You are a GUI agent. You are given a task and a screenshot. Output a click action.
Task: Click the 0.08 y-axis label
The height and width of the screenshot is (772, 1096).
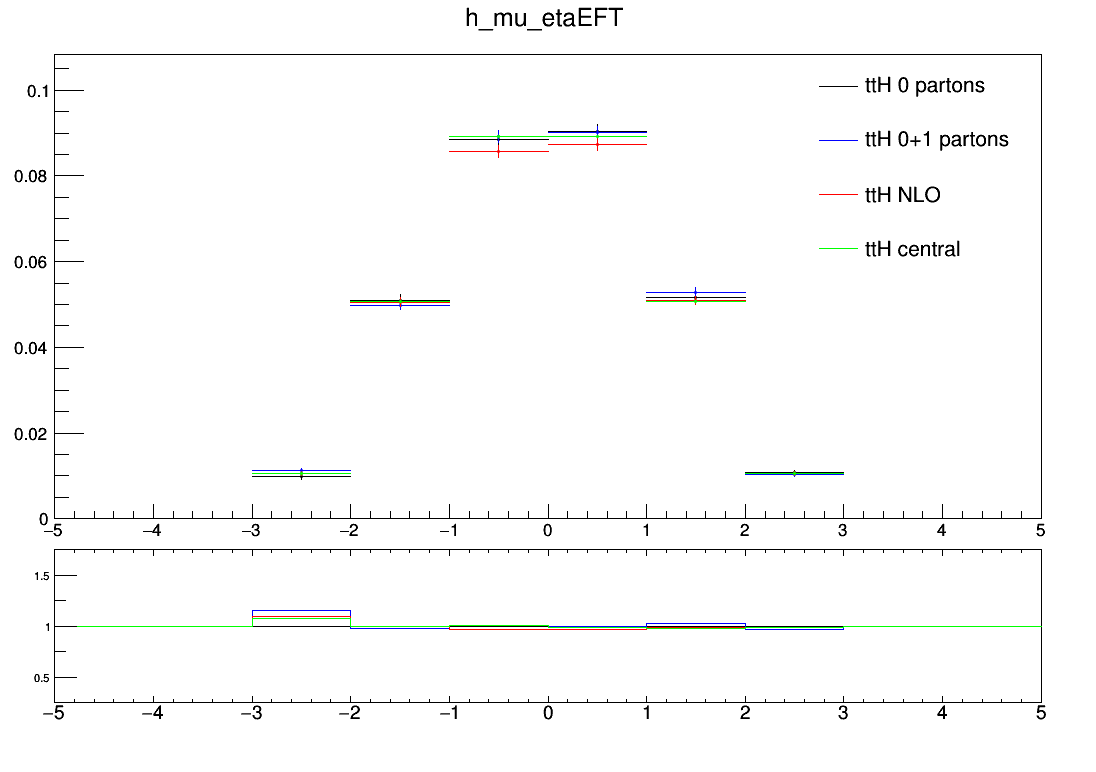[31, 176]
